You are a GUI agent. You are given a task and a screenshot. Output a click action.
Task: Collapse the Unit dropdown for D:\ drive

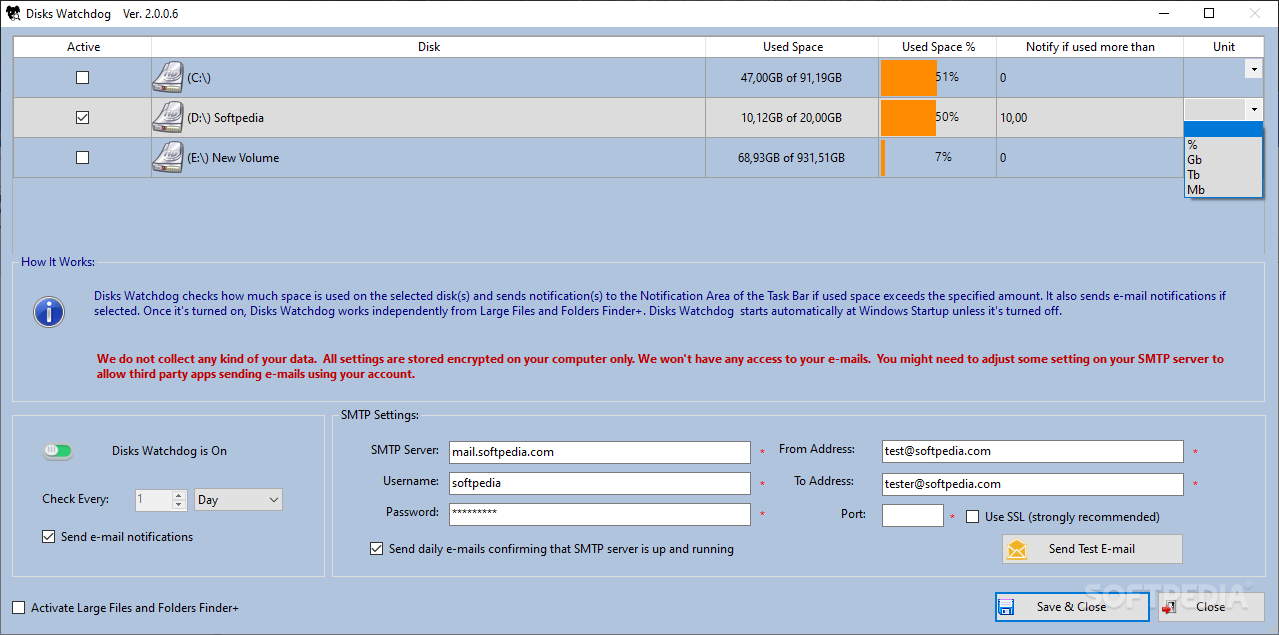tap(1252, 109)
